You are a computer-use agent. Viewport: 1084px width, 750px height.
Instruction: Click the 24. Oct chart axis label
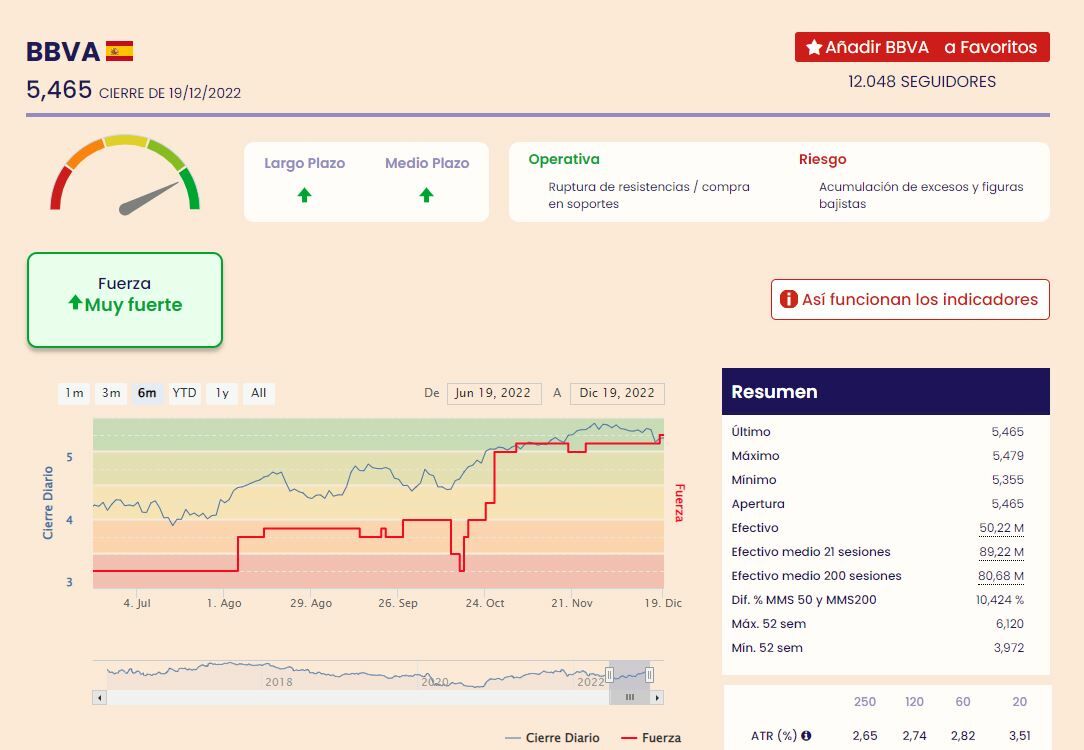(x=485, y=603)
